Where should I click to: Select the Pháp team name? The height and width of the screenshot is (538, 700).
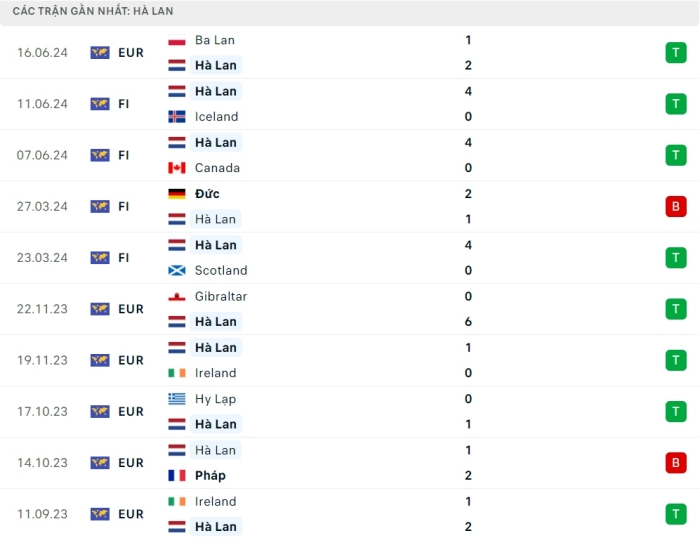pos(210,476)
